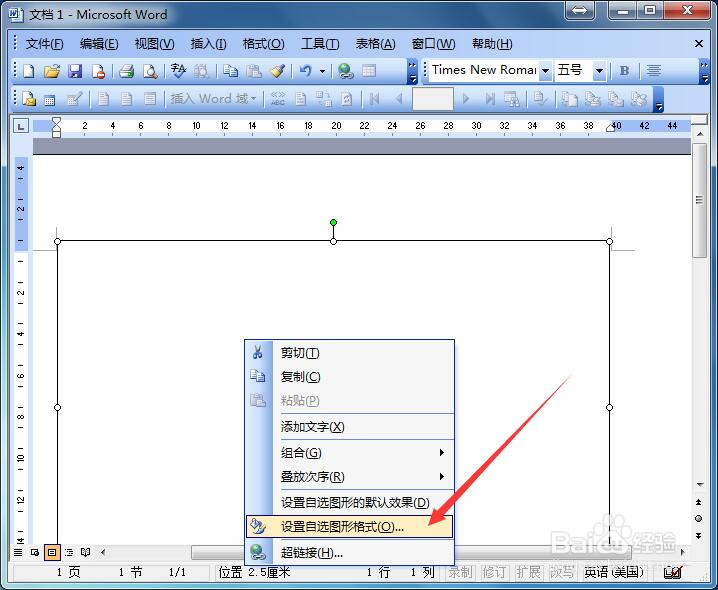Go to next page double arrow
The image size is (718, 590).
(698, 535)
